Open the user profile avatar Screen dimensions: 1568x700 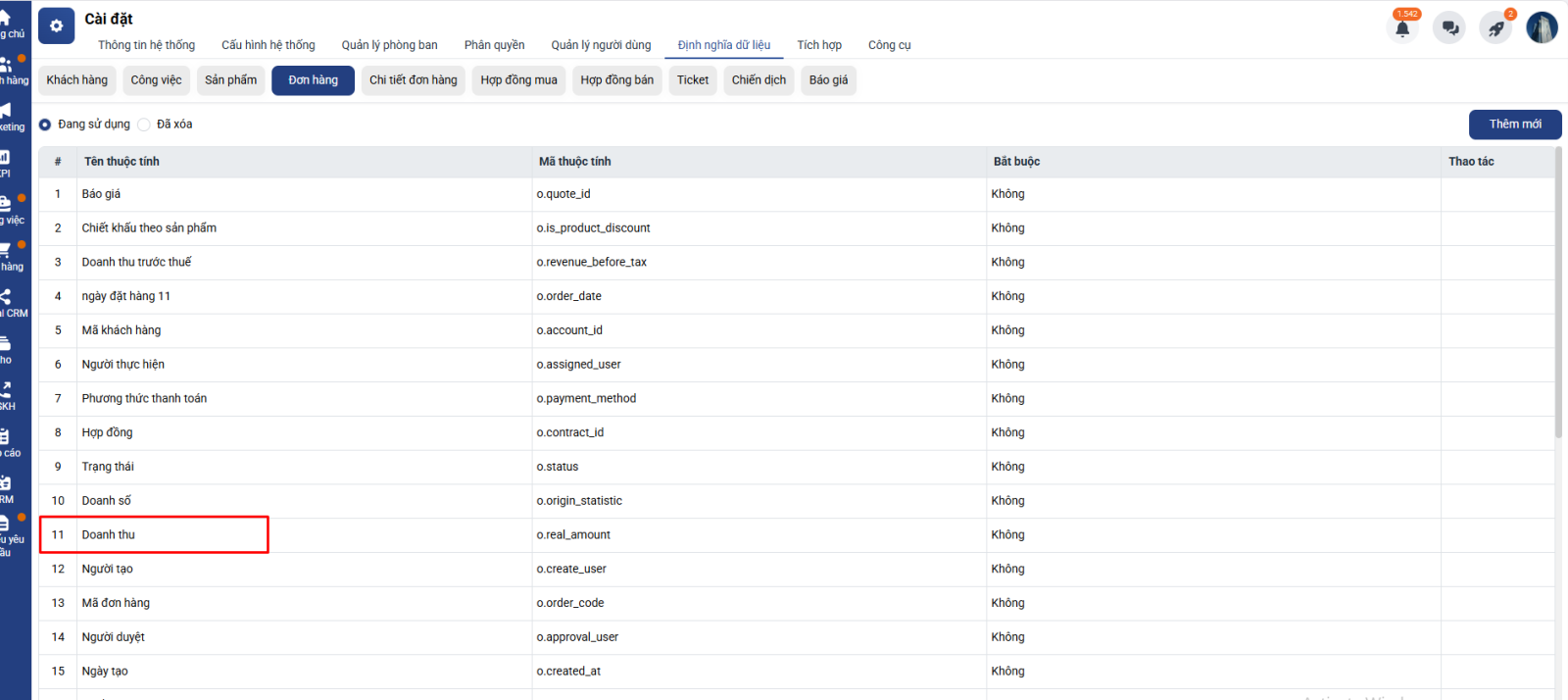click(x=1542, y=27)
